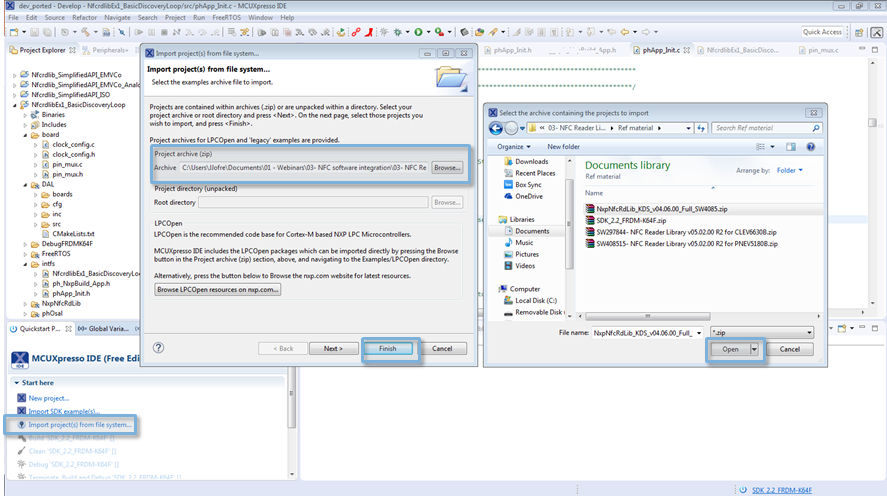
Task: Open the FreeRTOS menu in menu bar
Action: (x=226, y=18)
